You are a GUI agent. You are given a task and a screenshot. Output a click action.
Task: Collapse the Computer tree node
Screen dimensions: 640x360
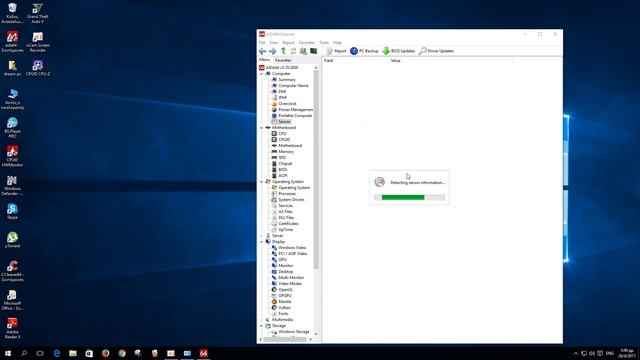point(262,74)
